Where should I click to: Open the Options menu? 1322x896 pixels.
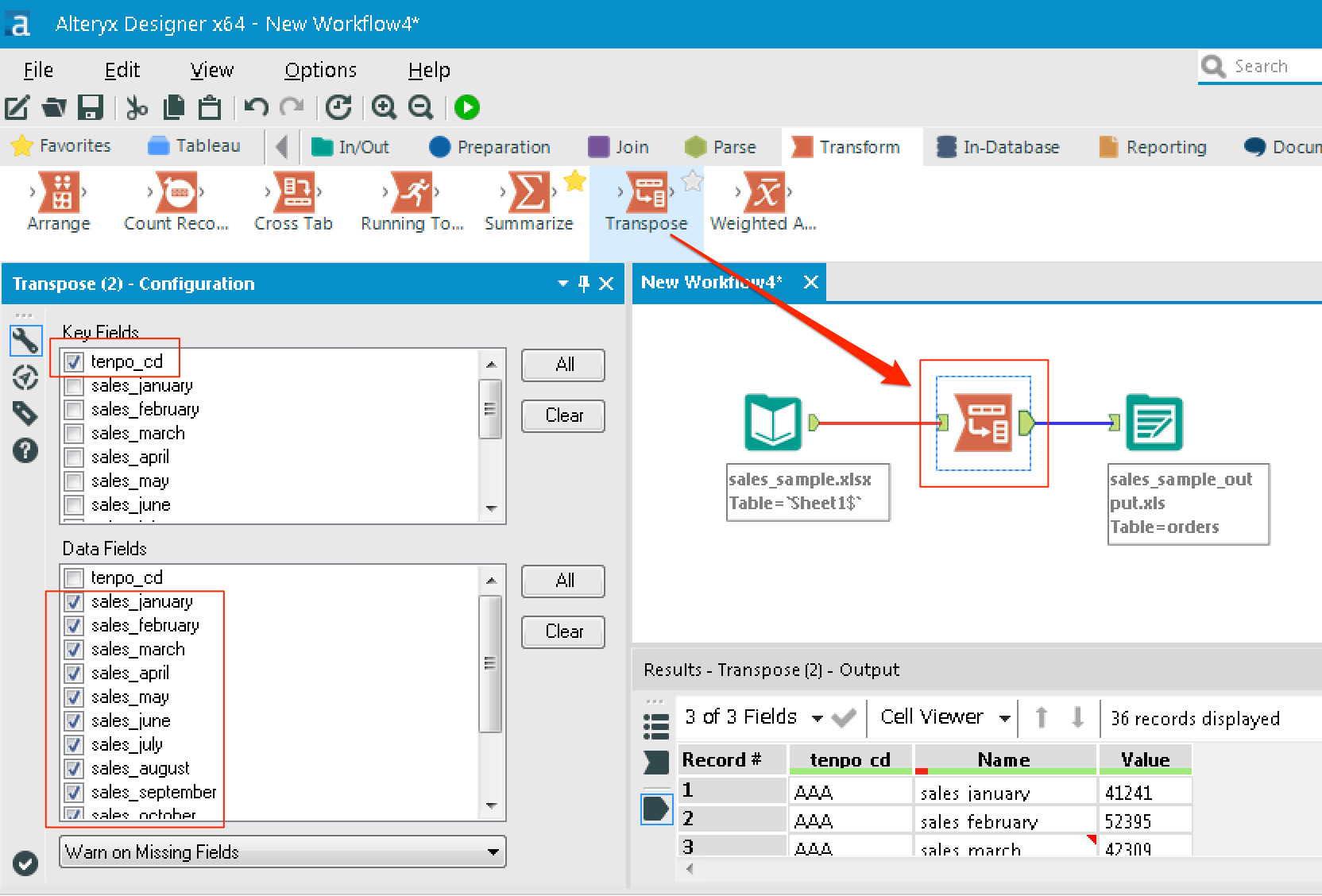(321, 70)
